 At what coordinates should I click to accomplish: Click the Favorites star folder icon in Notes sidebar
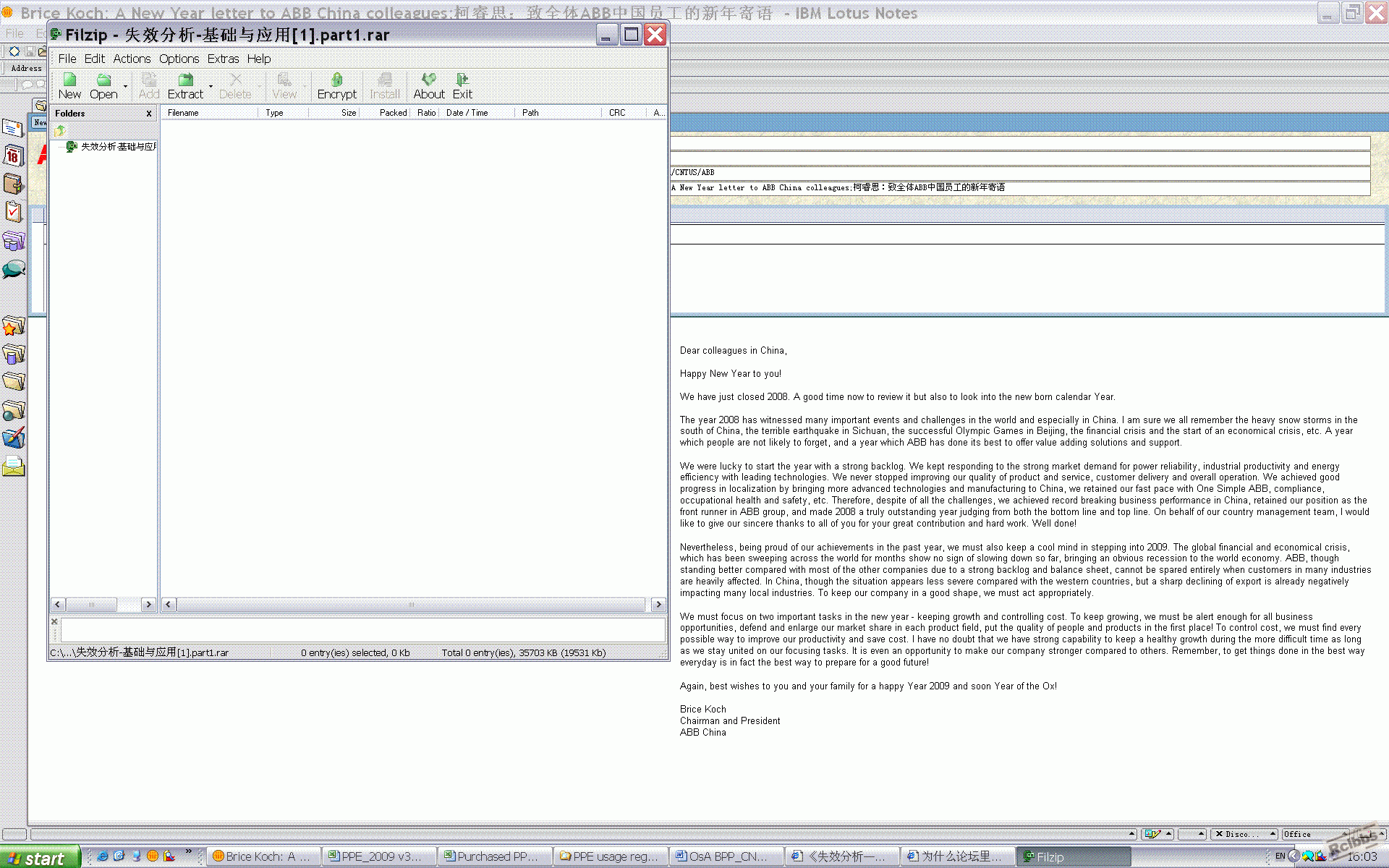click(13, 326)
